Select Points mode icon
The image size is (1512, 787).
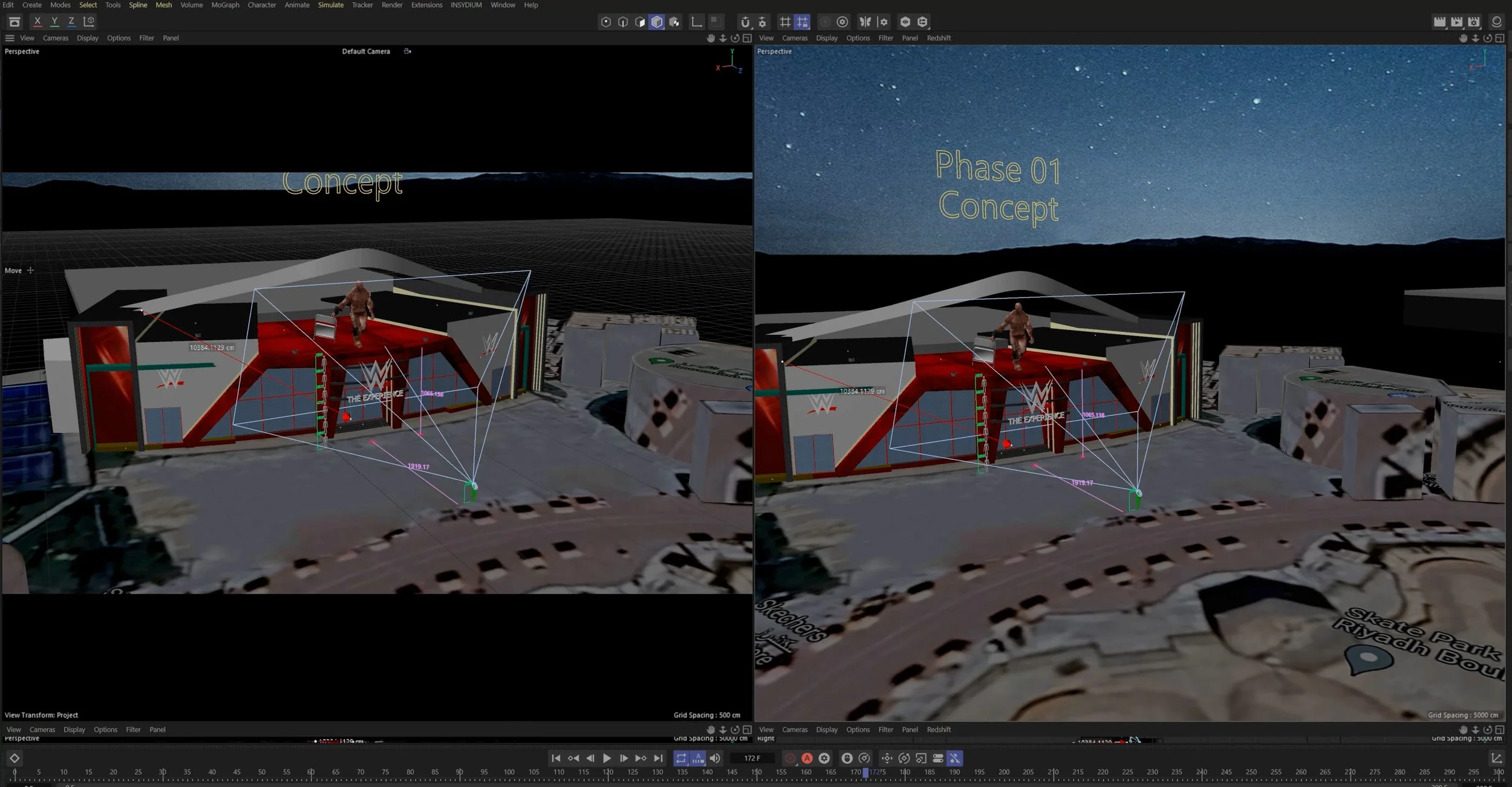[606, 22]
